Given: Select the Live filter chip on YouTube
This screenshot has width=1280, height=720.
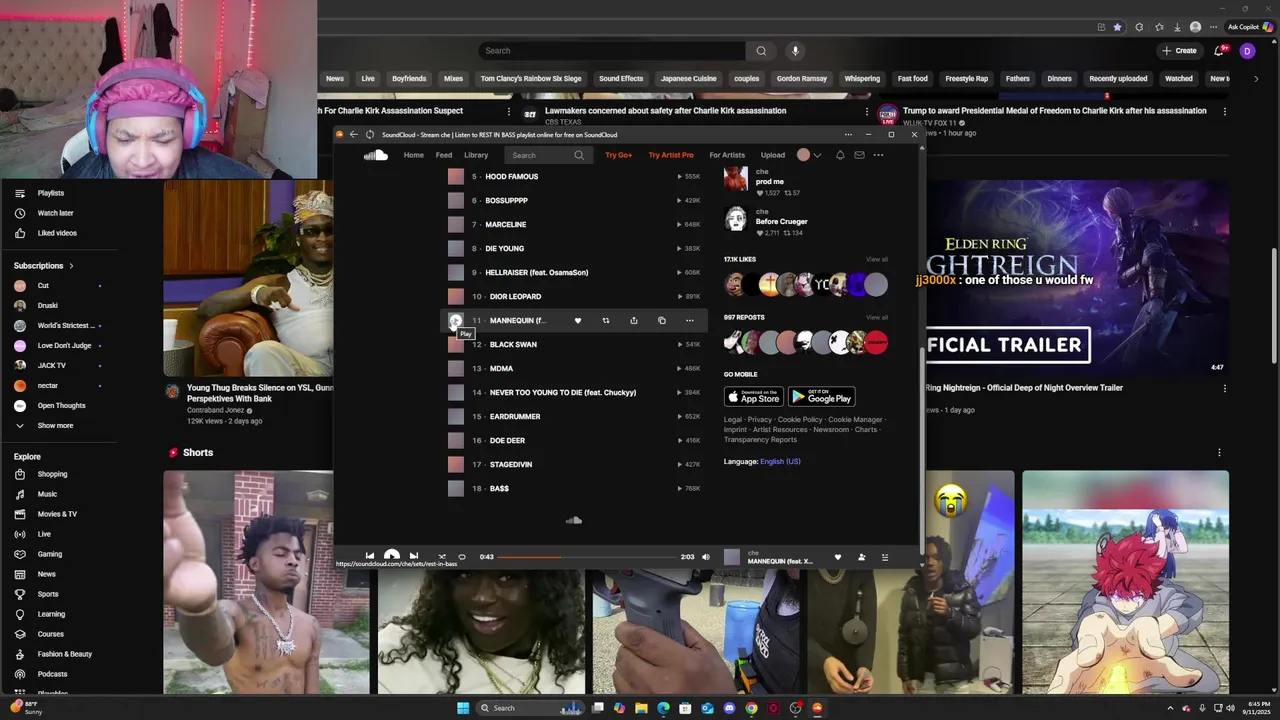Looking at the screenshot, I should click(368, 79).
